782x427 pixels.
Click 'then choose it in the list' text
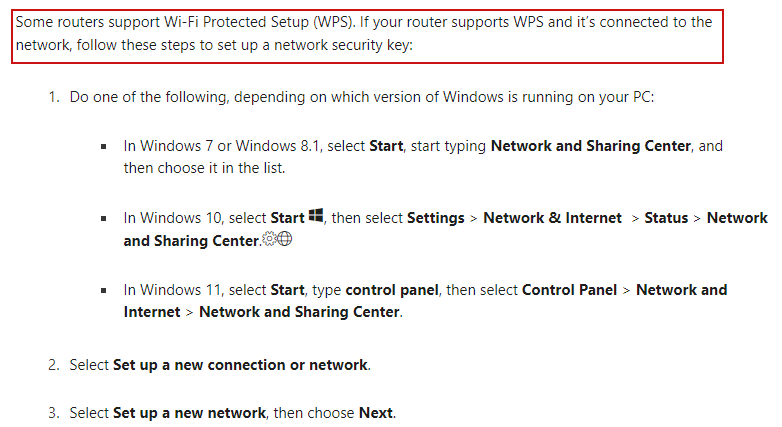click(203, 168)
